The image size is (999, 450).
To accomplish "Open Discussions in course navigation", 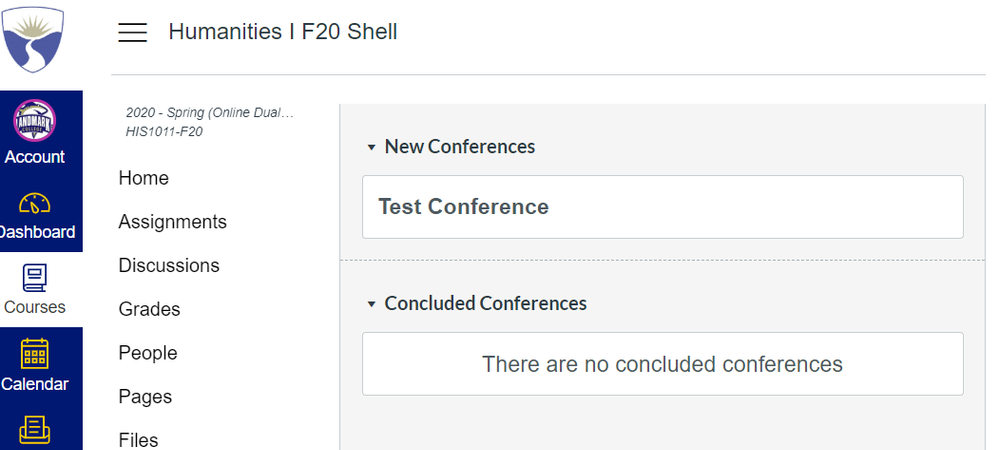I will 169,266.
